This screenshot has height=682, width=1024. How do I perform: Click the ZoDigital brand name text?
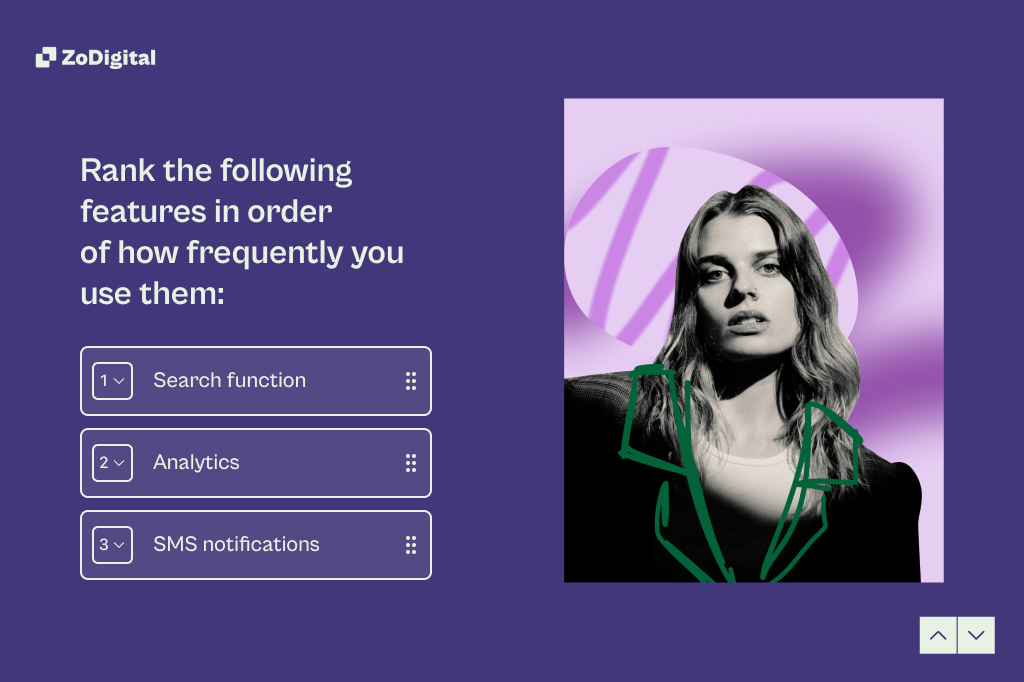coord(109,58)
